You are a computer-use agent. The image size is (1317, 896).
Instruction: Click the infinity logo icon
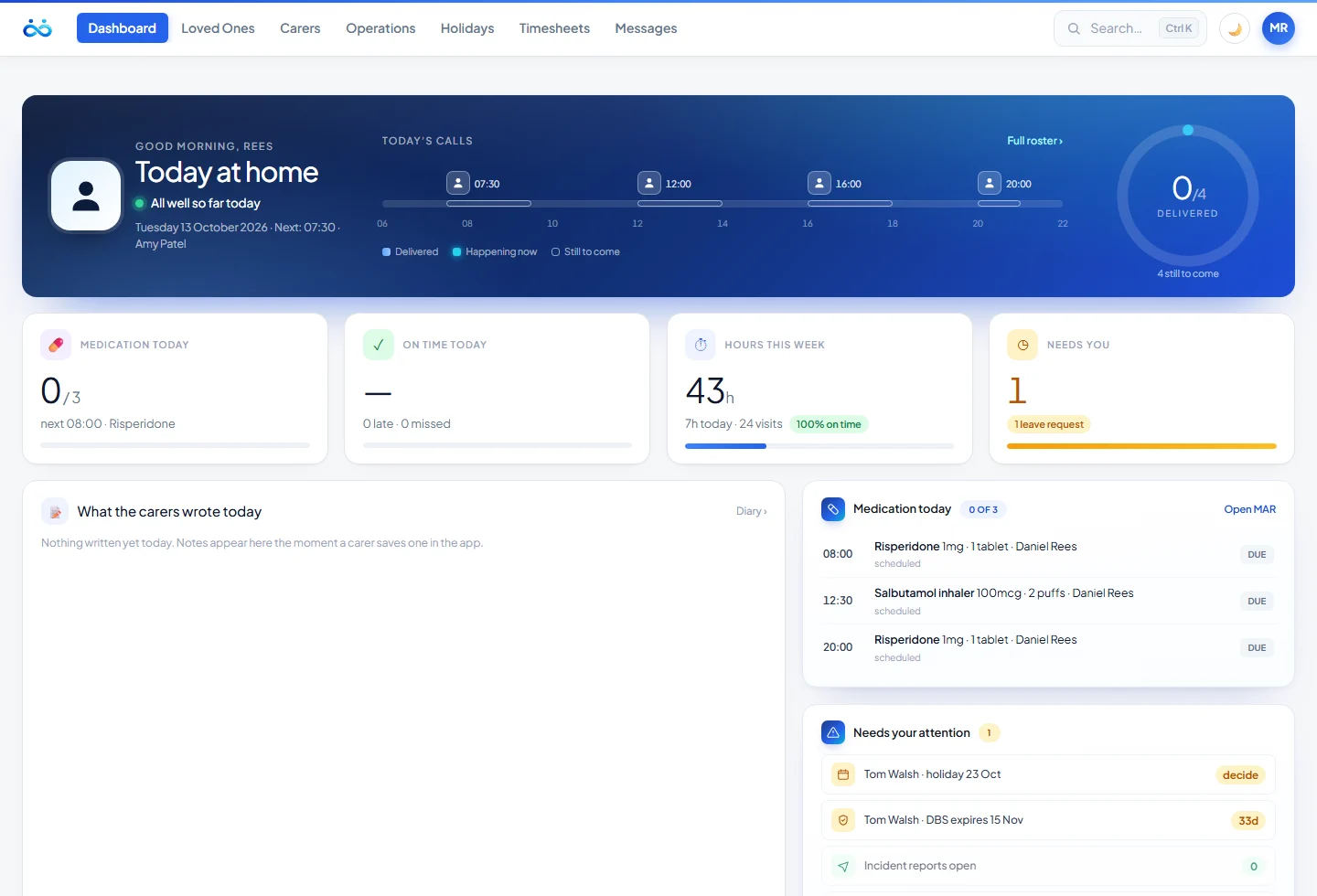coord(37,28)
